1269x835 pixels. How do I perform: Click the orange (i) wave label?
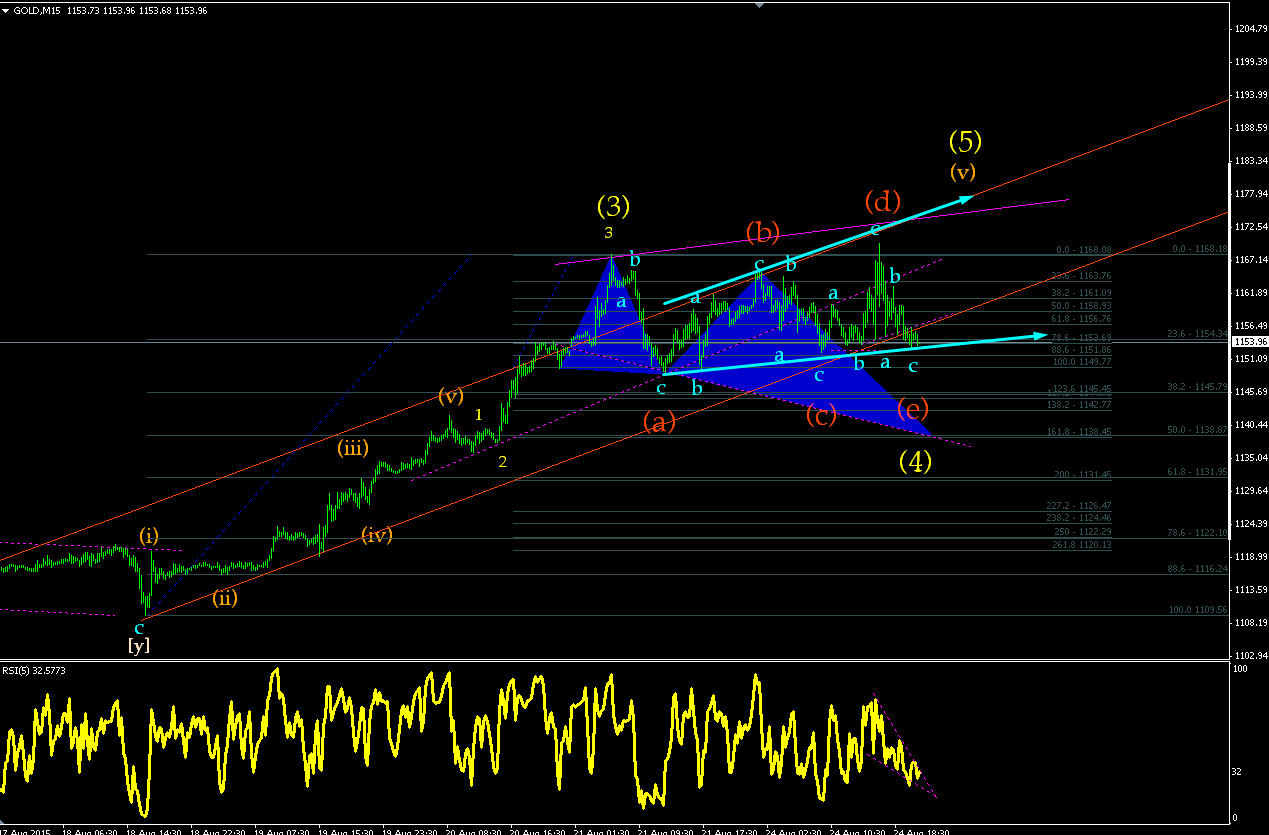[149, 535]
